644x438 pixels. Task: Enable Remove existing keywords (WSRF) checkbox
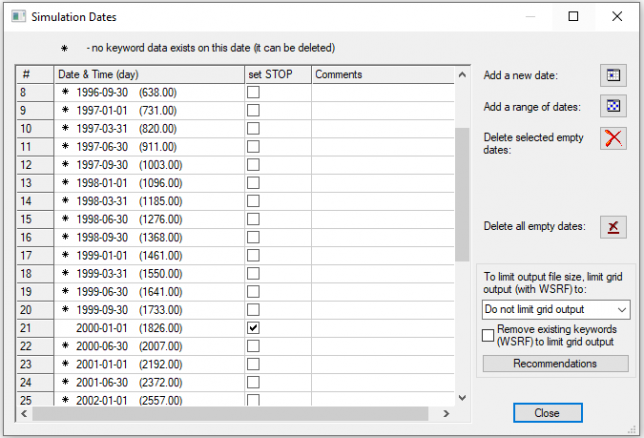pyautogui.click(x=488, y=336)
